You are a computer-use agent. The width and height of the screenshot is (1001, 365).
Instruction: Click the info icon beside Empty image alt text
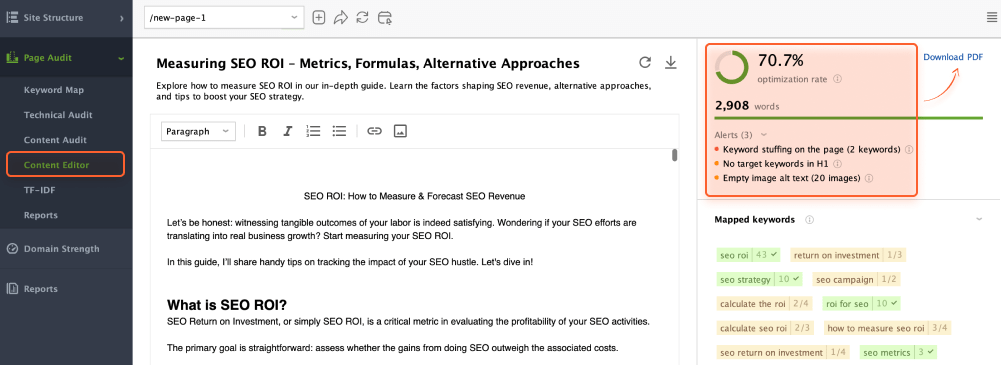[x=869, y=178]
